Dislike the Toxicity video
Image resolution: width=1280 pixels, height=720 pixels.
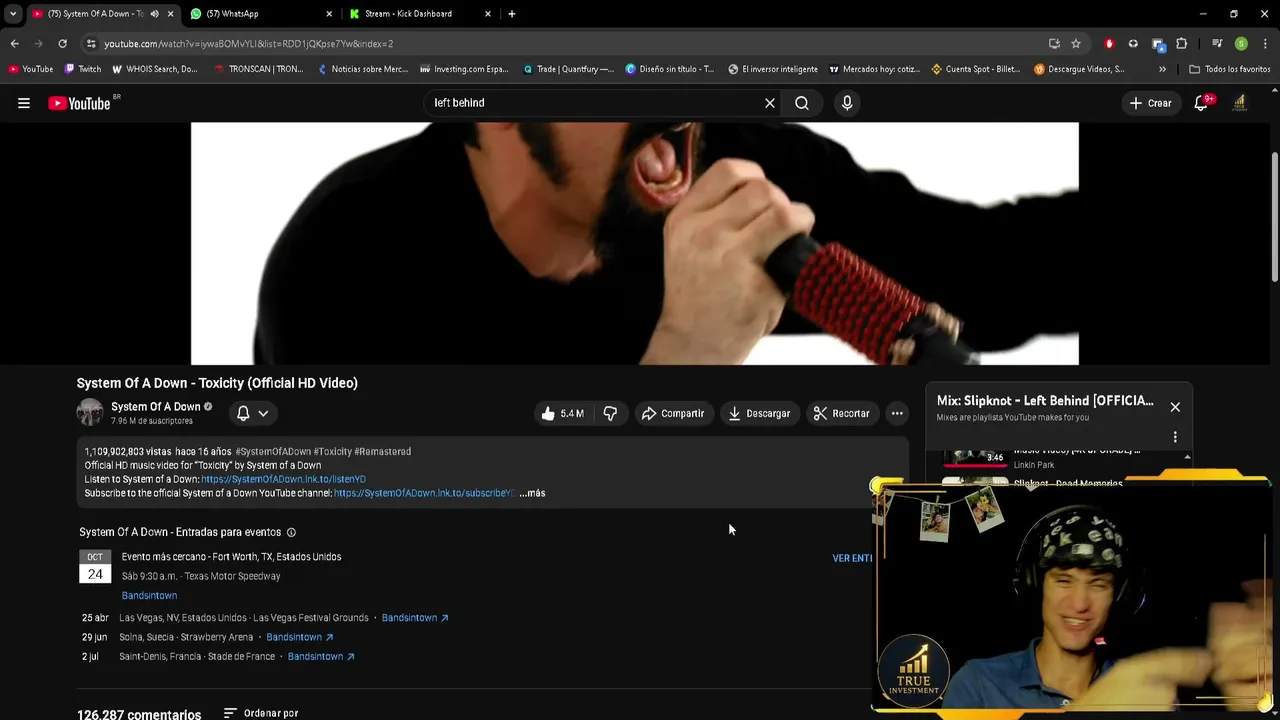[610, 413]
